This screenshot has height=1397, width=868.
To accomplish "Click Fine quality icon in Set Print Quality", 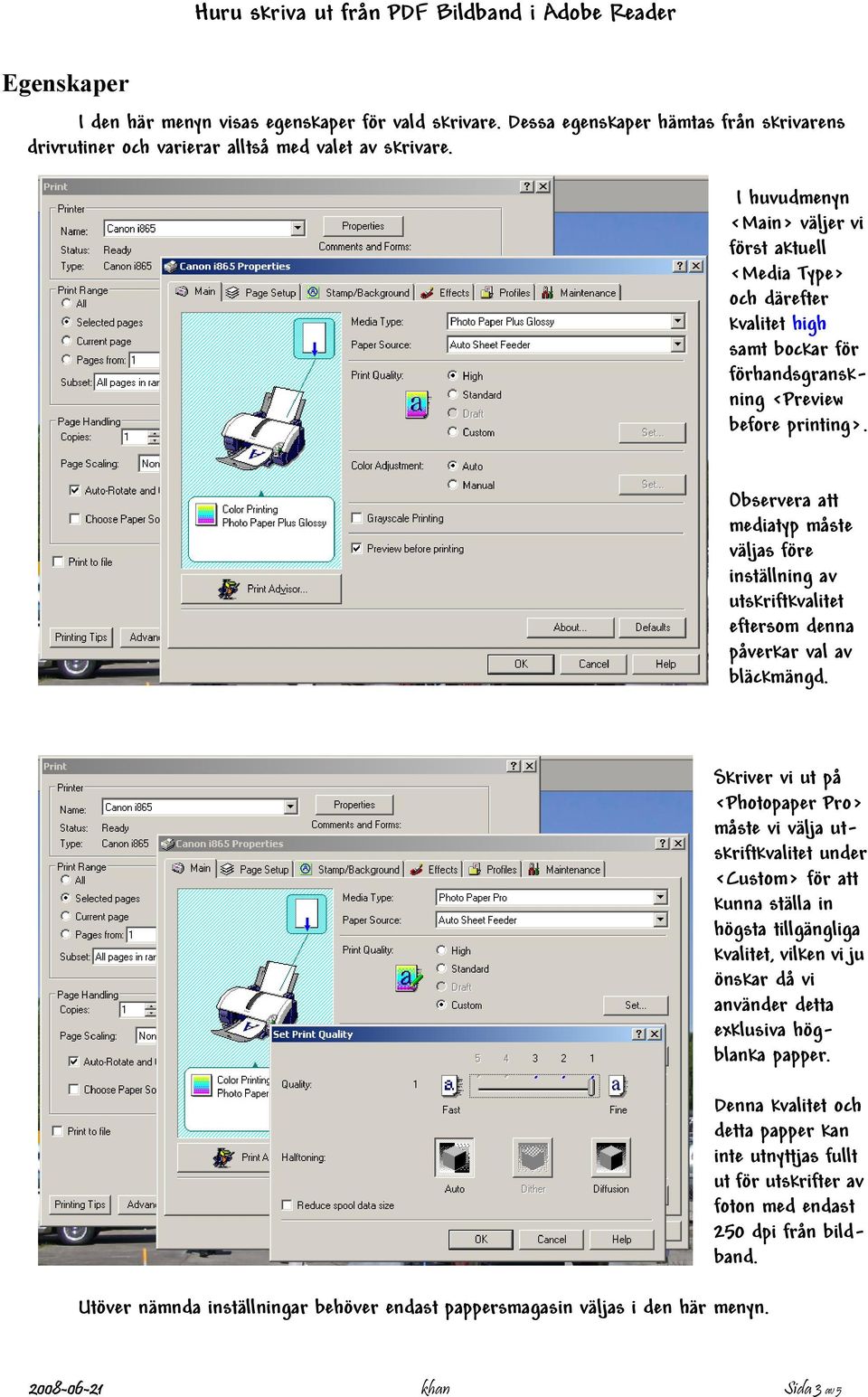I will [616, 1085].
